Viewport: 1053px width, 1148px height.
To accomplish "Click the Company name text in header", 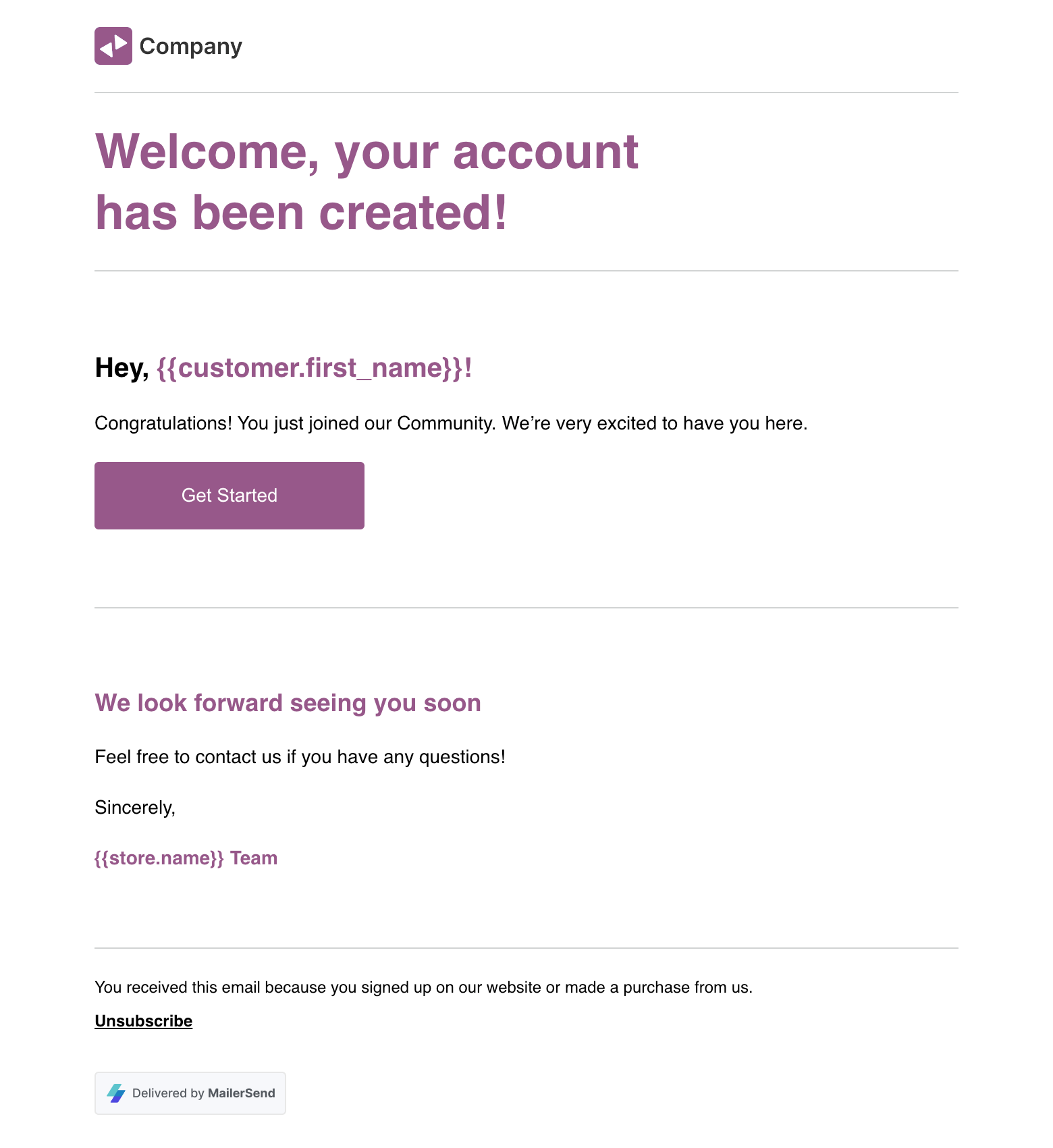I will pyautogui.click(x=190, y=46).
